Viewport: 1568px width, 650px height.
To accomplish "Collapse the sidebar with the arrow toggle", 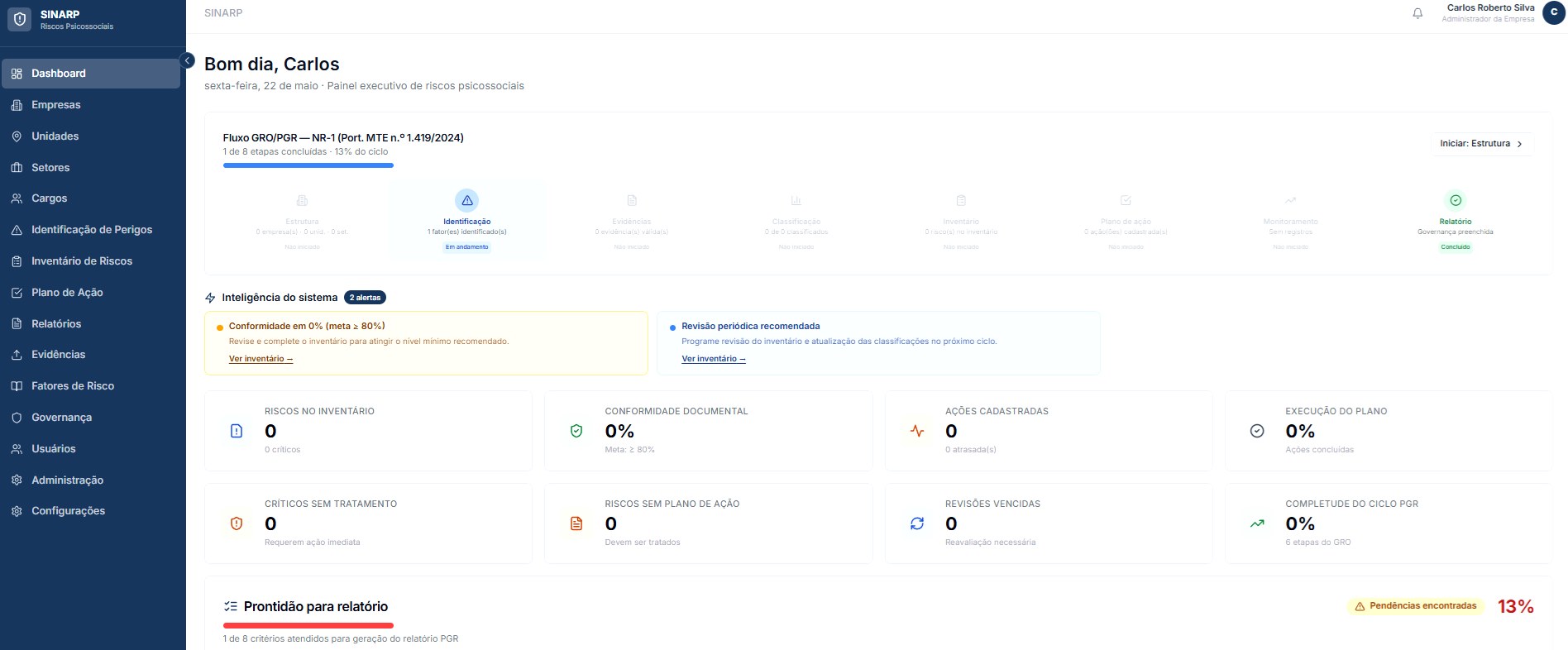I will 188,60.
